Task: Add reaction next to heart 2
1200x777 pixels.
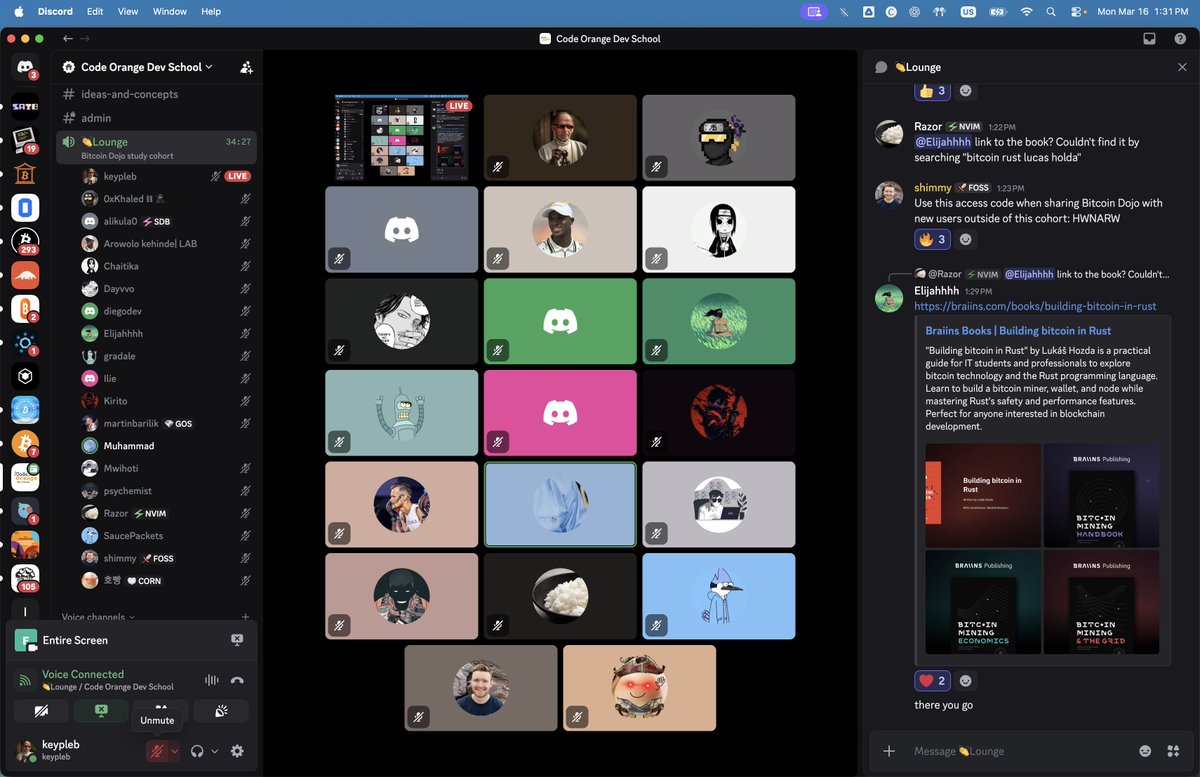Action: point(965,681)
